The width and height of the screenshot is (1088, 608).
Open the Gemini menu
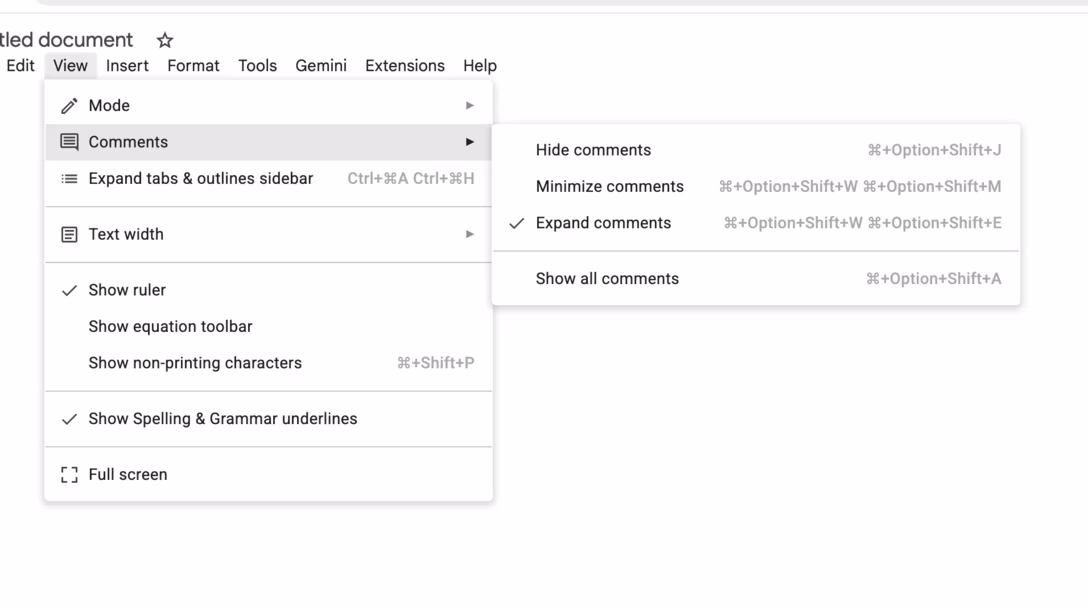click(x=321, y=66)
